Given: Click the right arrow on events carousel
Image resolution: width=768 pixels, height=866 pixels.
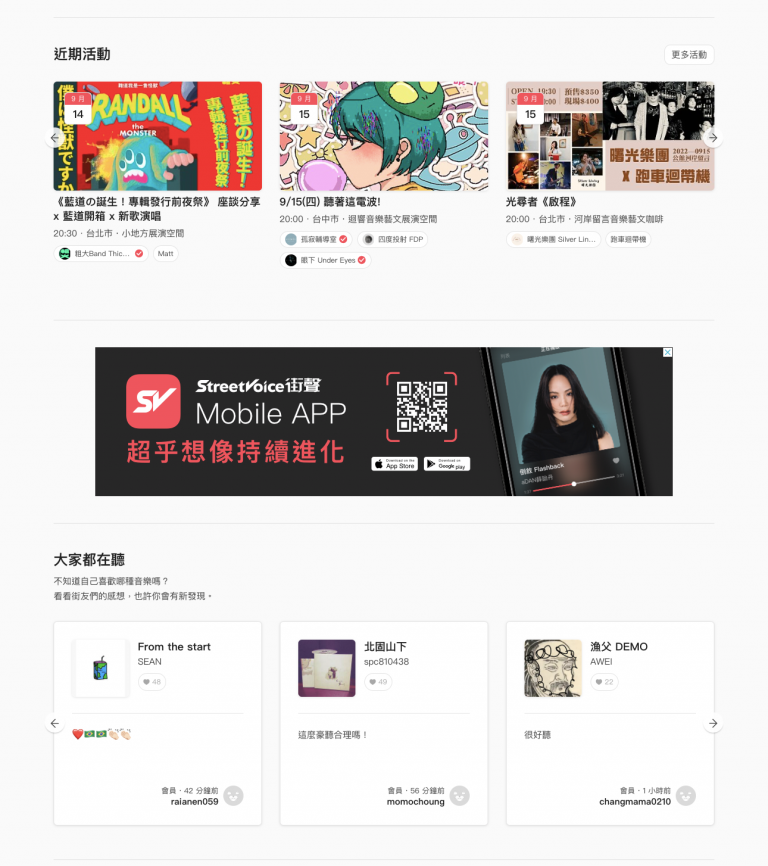Looking at the screenshot, I should [713, 138].
